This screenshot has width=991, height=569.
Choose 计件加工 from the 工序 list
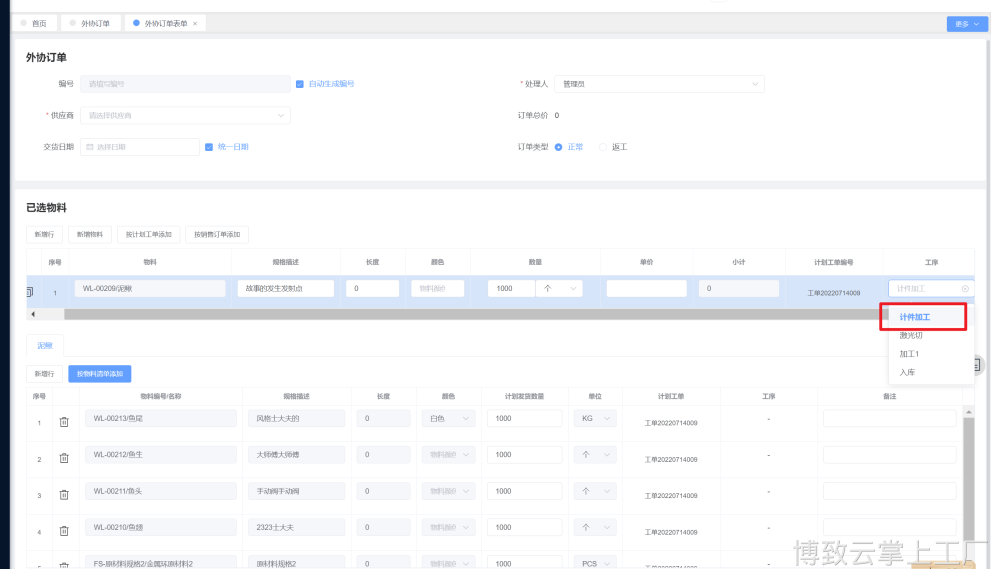[x=915, y=317]
